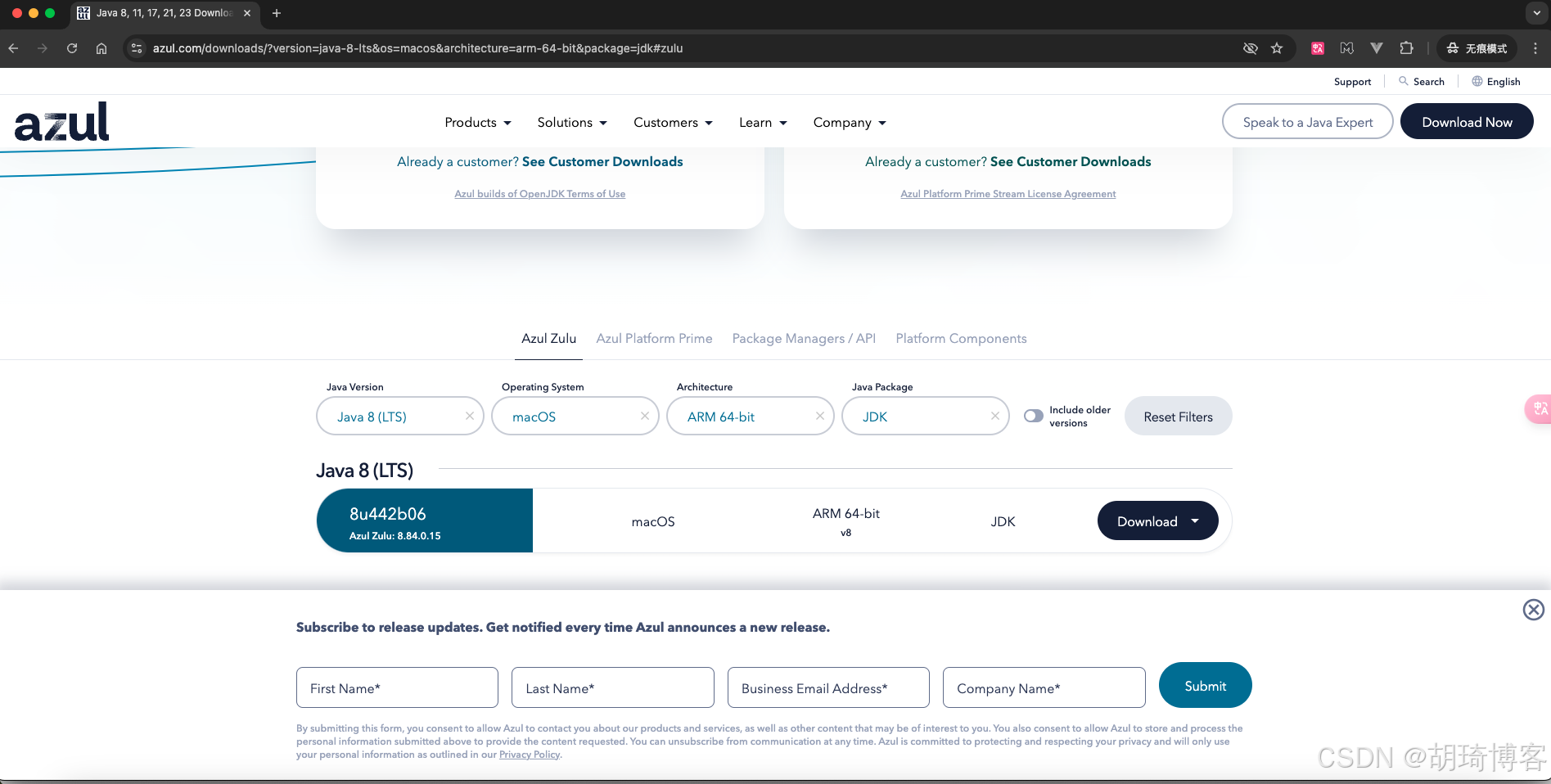Open the 8u442b06 Download dropdown

coord(1157,520)
